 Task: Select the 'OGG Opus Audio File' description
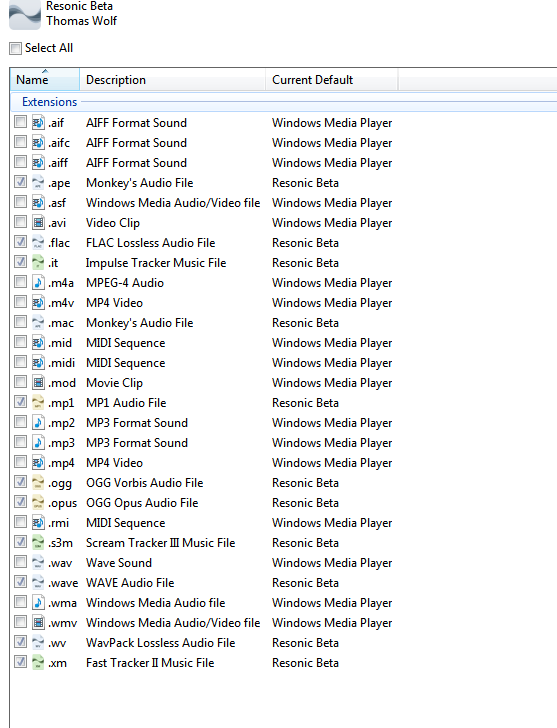(142, 503)
